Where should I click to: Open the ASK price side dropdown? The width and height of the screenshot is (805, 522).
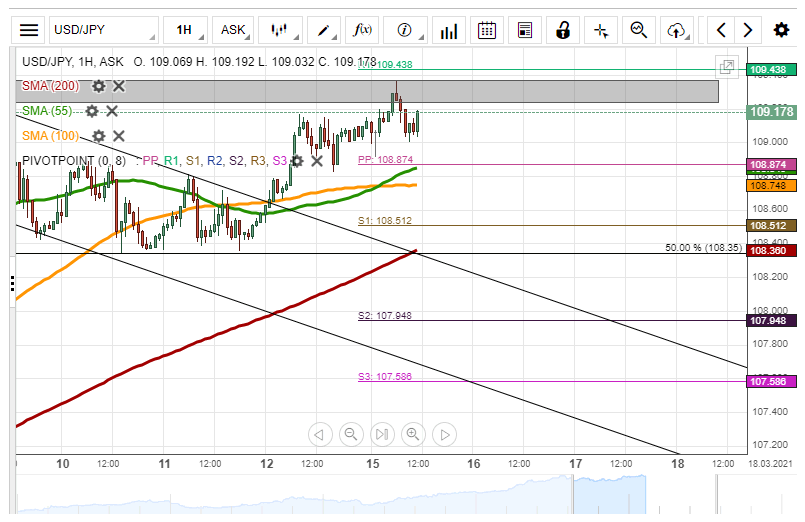pos(233,30)
